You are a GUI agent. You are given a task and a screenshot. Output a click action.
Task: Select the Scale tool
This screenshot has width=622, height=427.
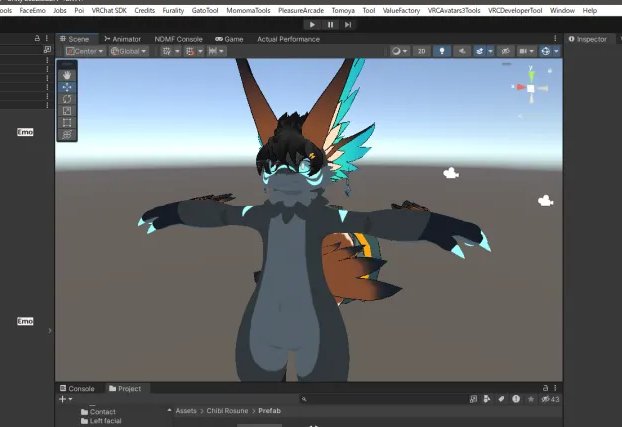pyautogui.click(x=67, y=111)
